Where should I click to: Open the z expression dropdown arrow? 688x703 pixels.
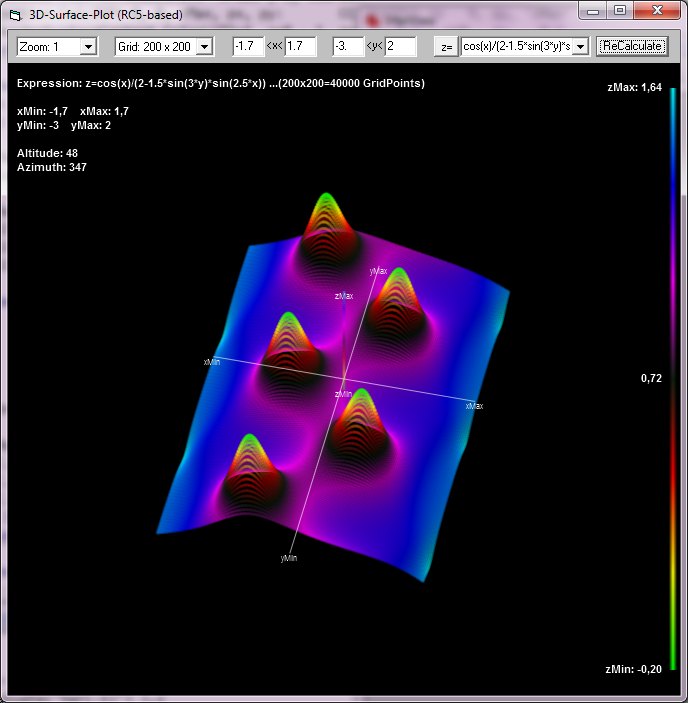pos(581,47)
